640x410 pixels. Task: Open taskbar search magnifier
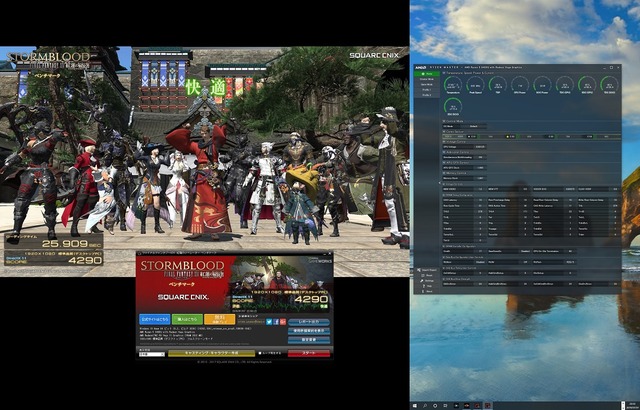[425, 406]
